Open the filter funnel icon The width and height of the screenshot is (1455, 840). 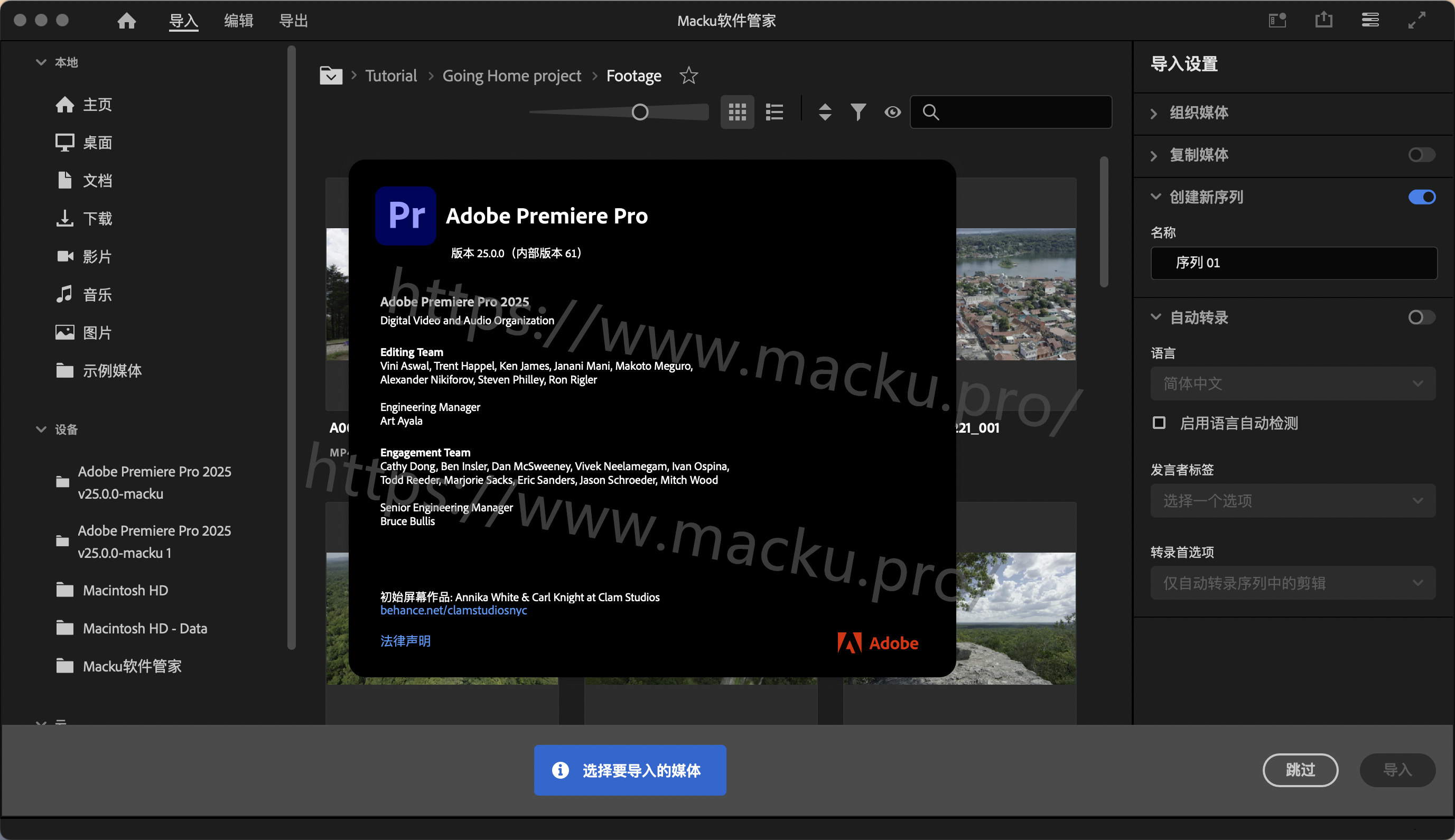(859, 112)
